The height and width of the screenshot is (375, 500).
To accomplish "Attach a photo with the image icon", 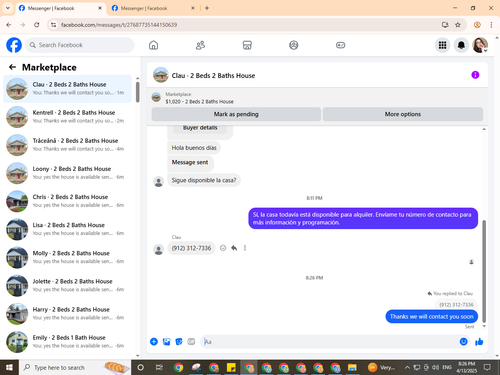I will point(166,342).
